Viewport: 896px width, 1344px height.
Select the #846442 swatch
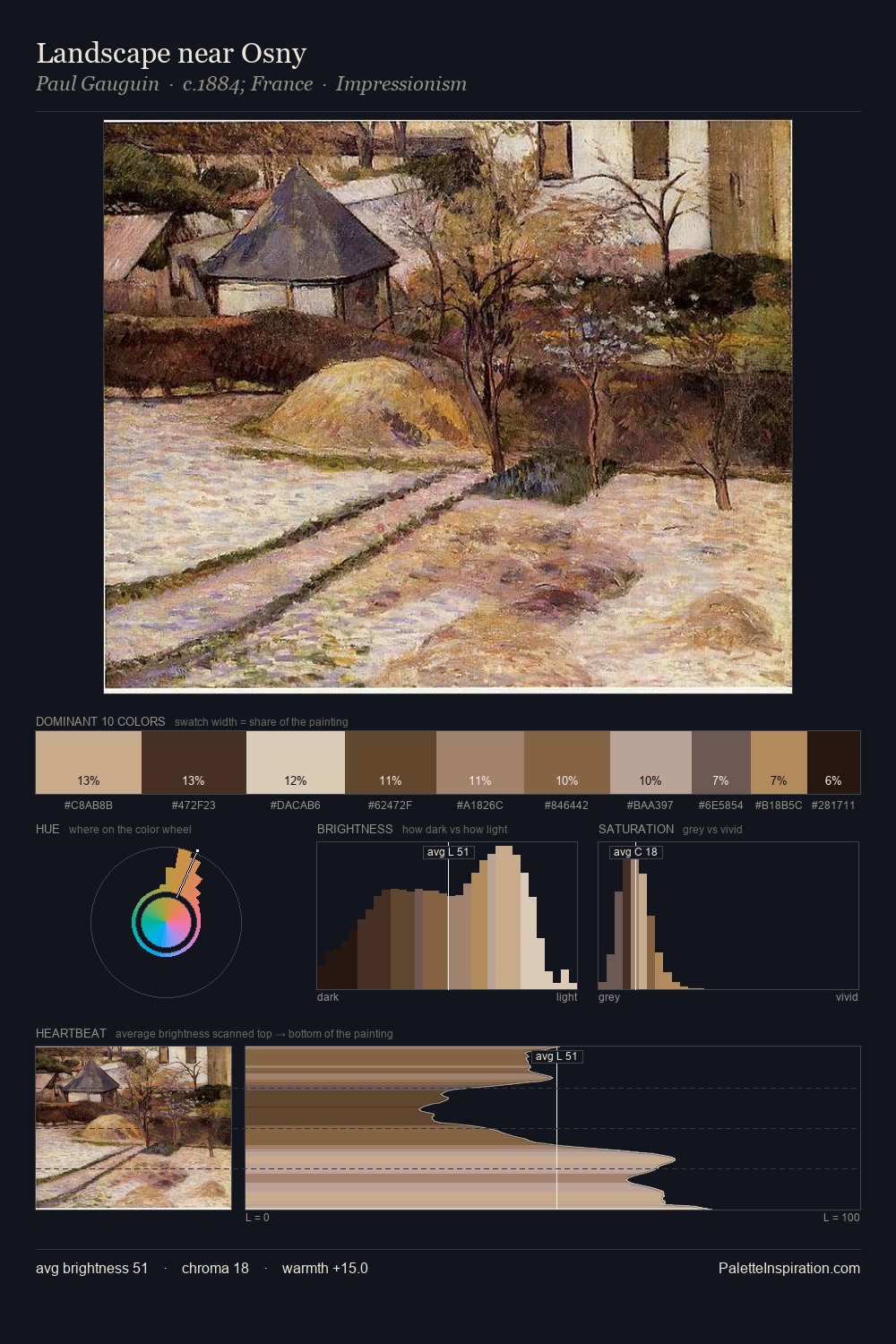click(x=567, y=762)
